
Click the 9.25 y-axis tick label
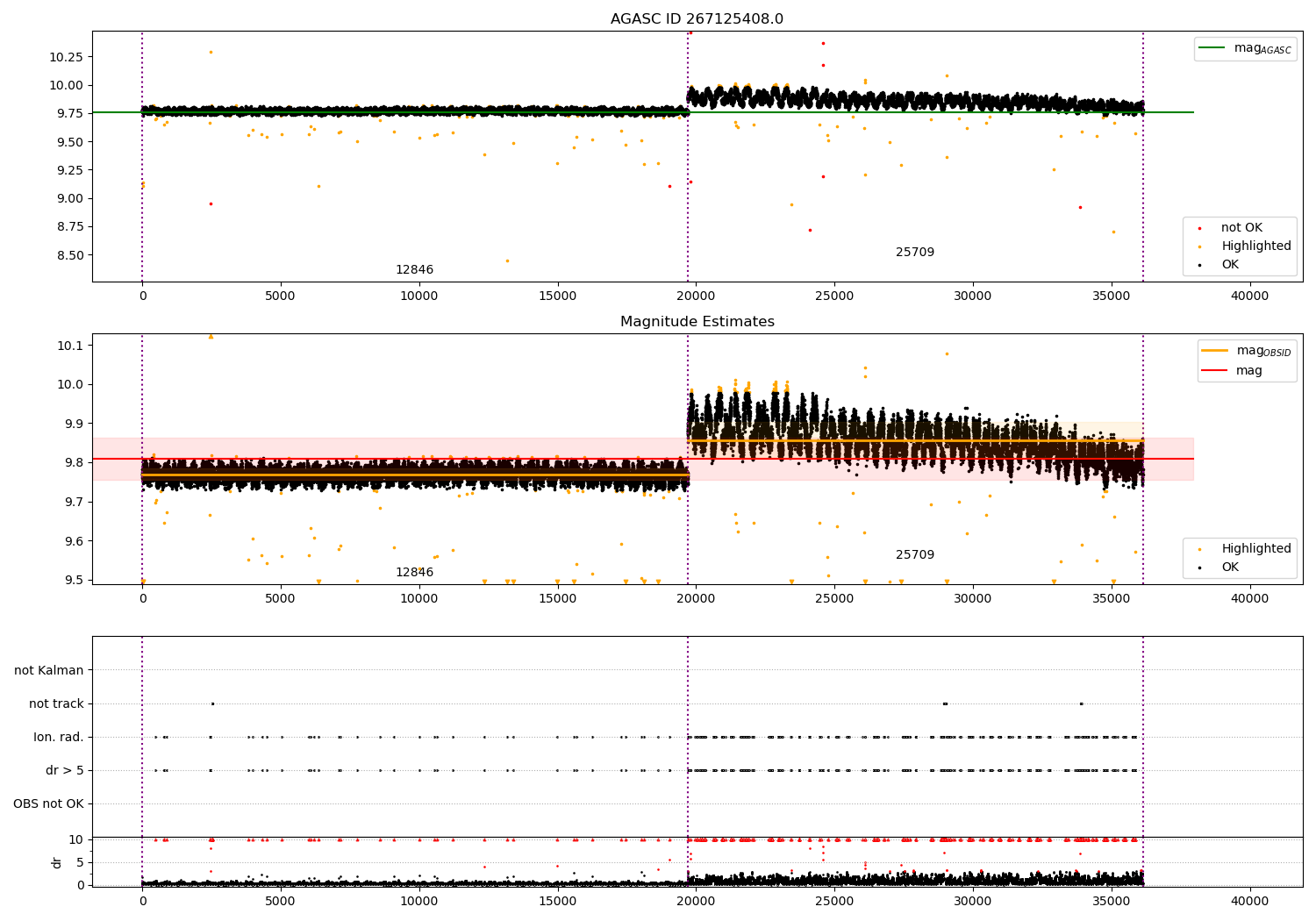(x=70, y=170)
